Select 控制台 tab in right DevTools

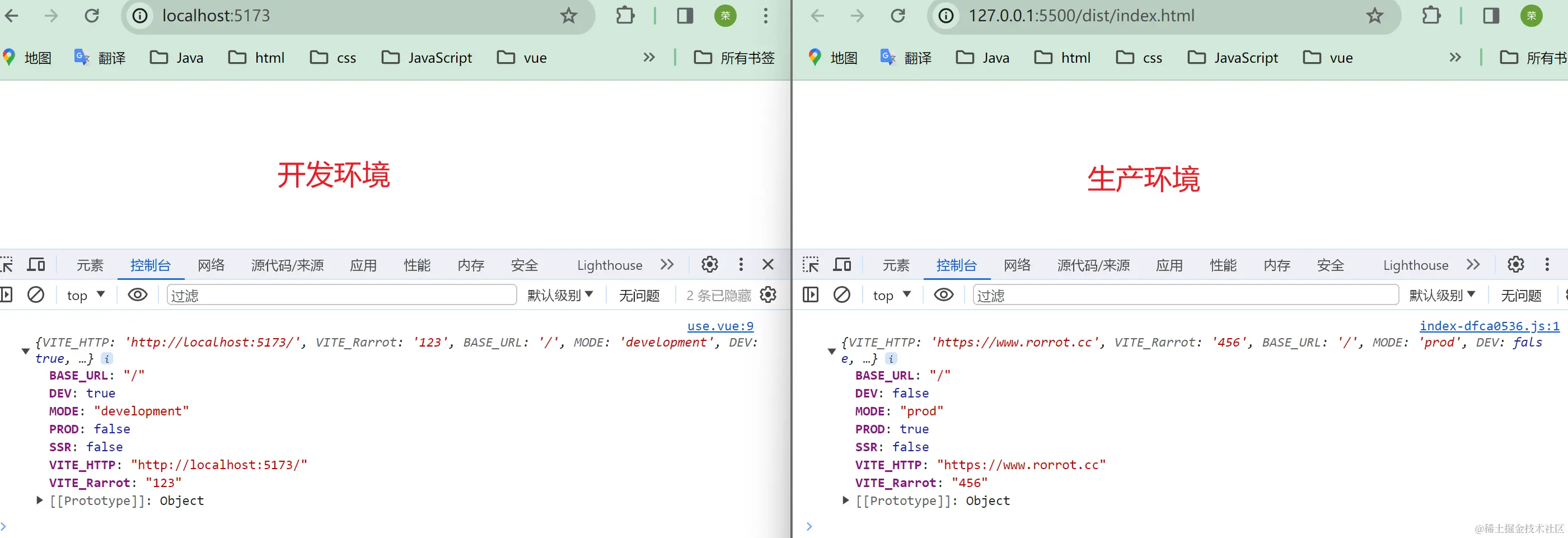(x=956, y=265)
